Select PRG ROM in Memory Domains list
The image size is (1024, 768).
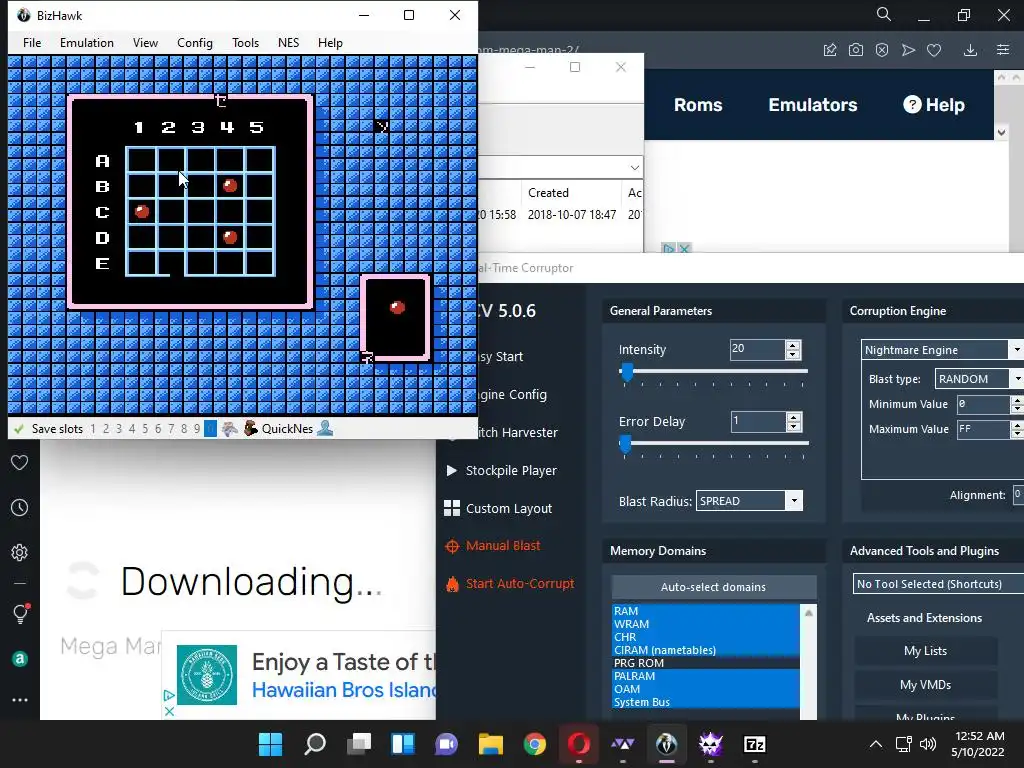point(705,663)
